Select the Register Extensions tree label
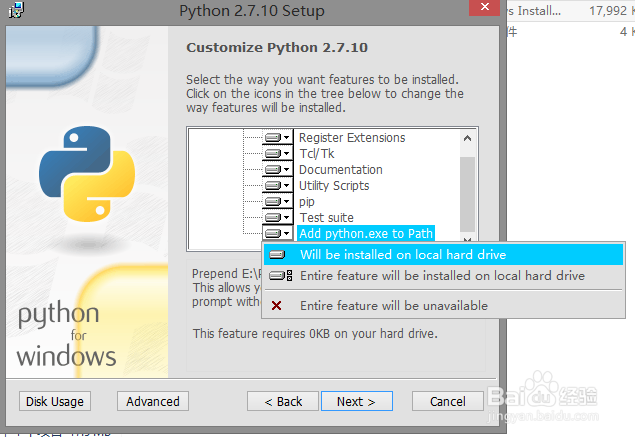The image size is (635, 439). tap(352, 138)
